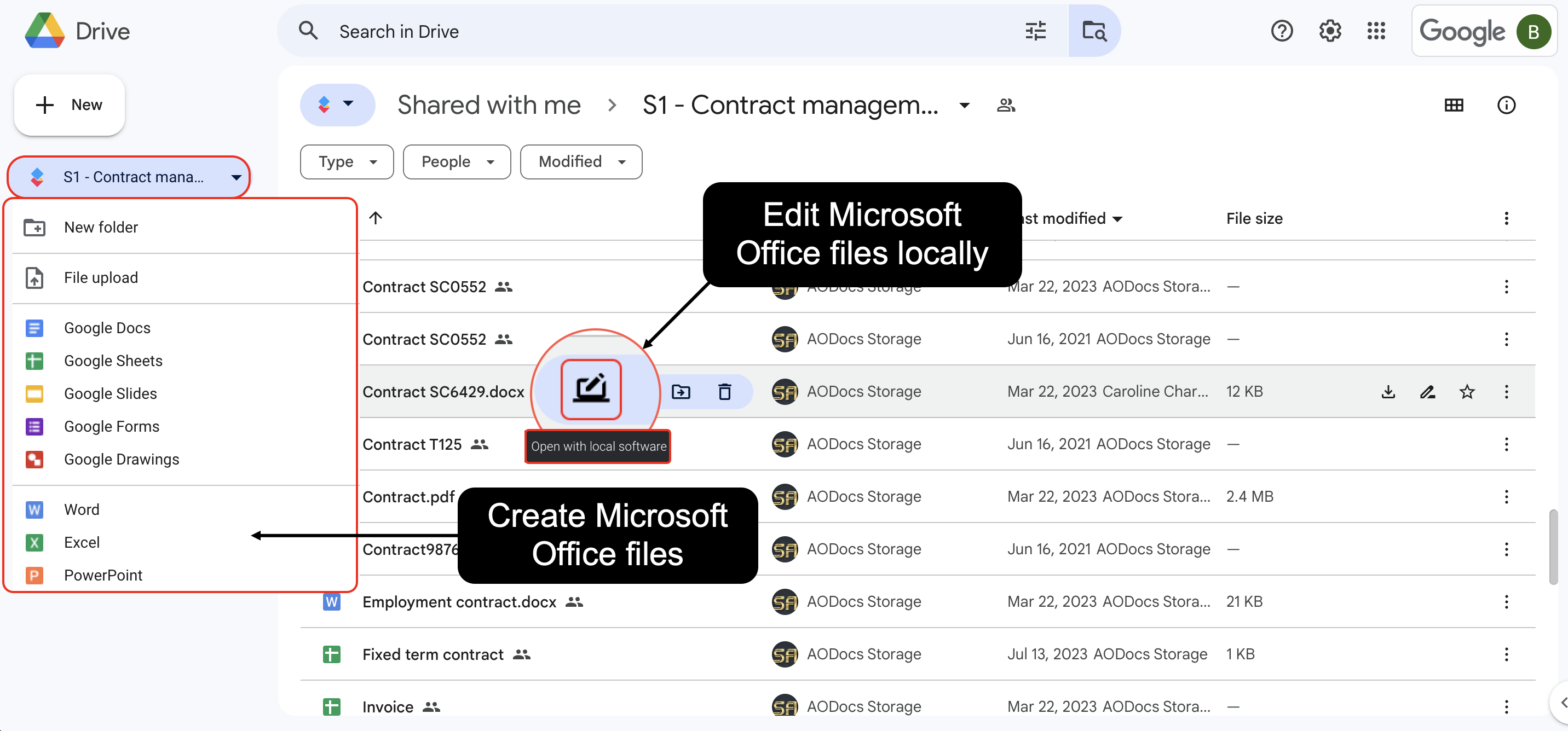Viewport: 1568px width, 731px height.
Task: Click the rename pencil icon on Contract SC6429.docx
Action: (1427, 392)
